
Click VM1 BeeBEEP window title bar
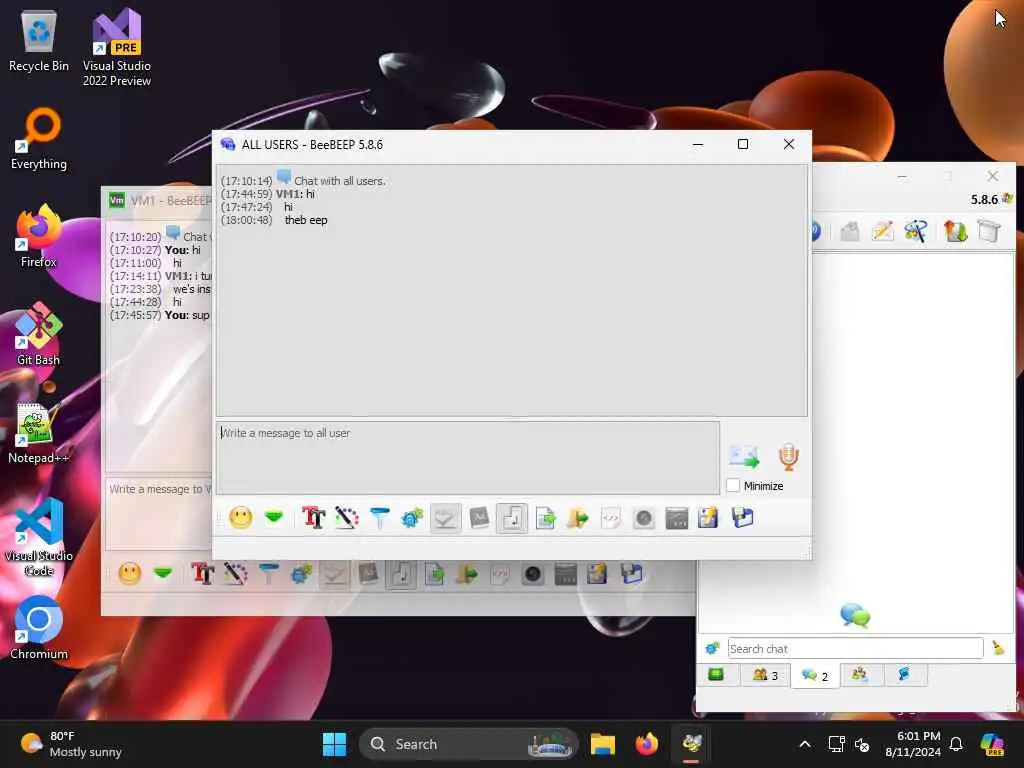point(157,200)
